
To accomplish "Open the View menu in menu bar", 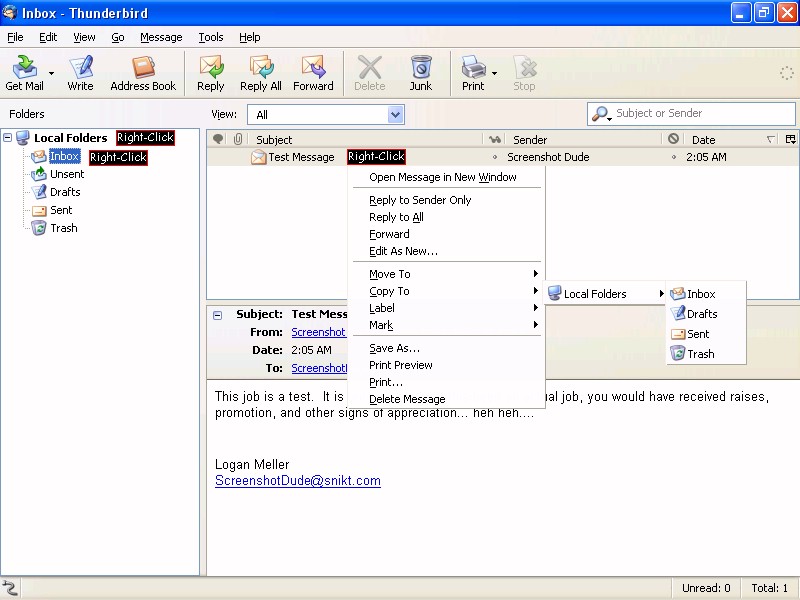I will (x=84, y=37).
